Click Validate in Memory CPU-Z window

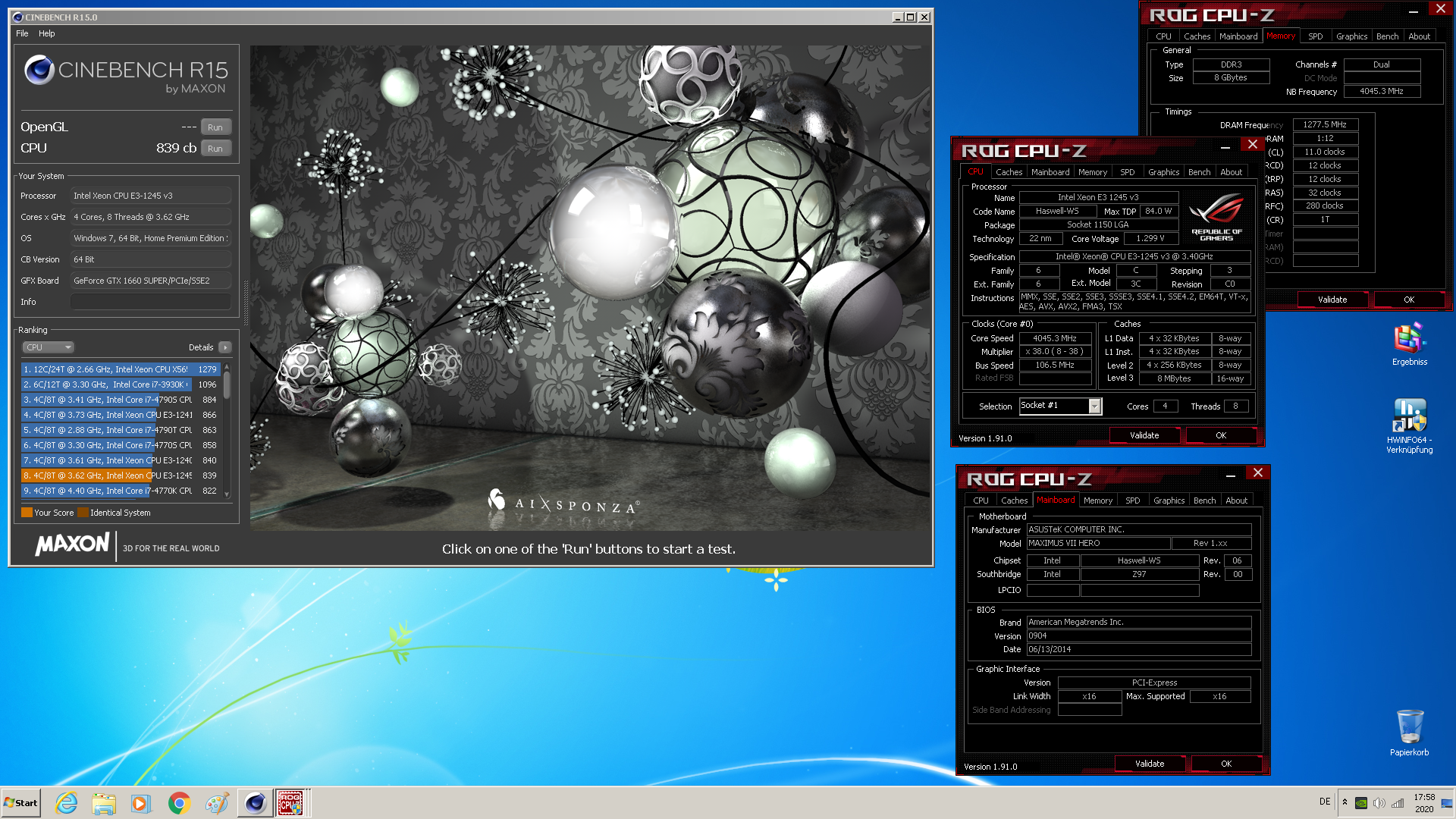pos(1332,300)
